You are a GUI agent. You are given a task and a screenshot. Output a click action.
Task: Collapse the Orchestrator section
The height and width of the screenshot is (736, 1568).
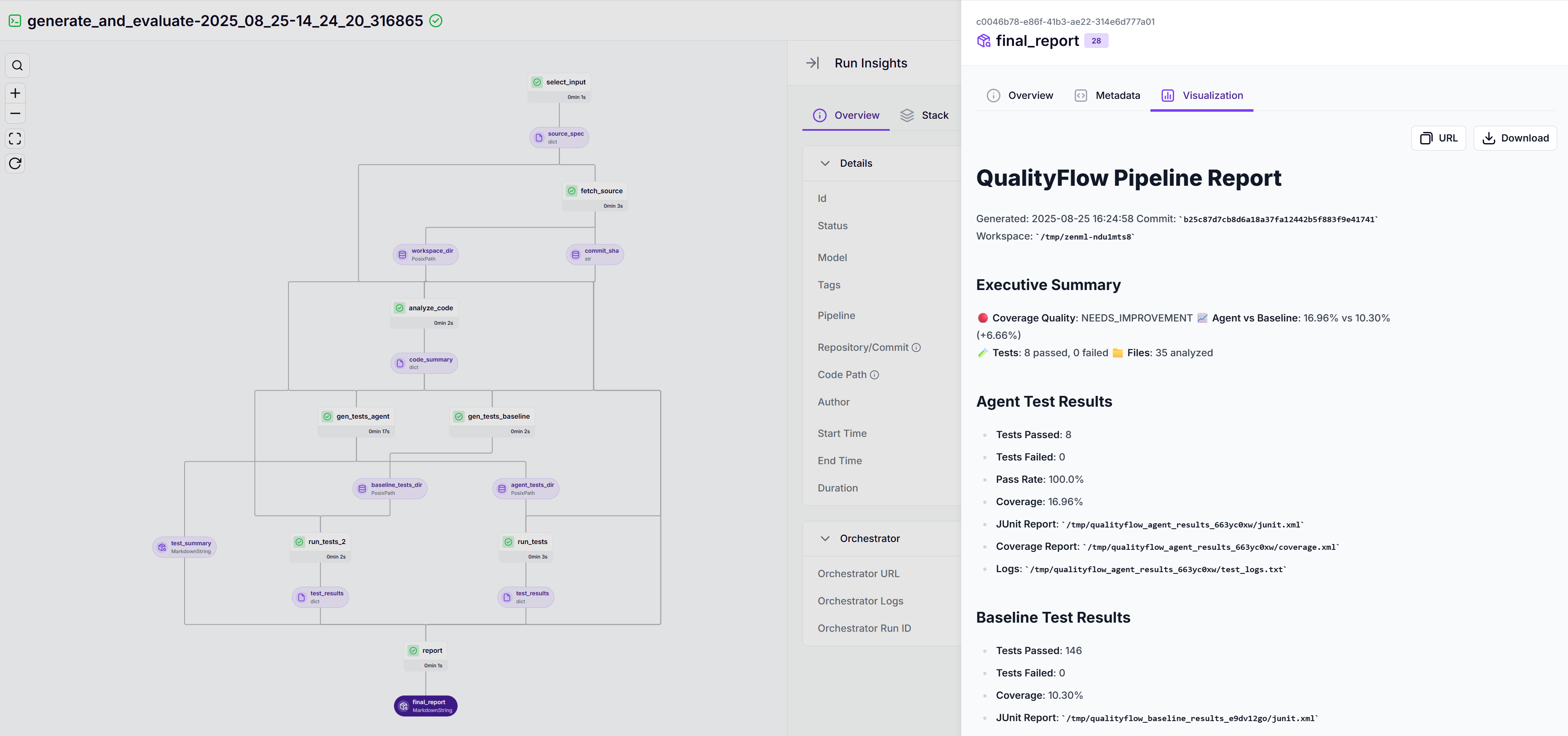coord(826,538)
